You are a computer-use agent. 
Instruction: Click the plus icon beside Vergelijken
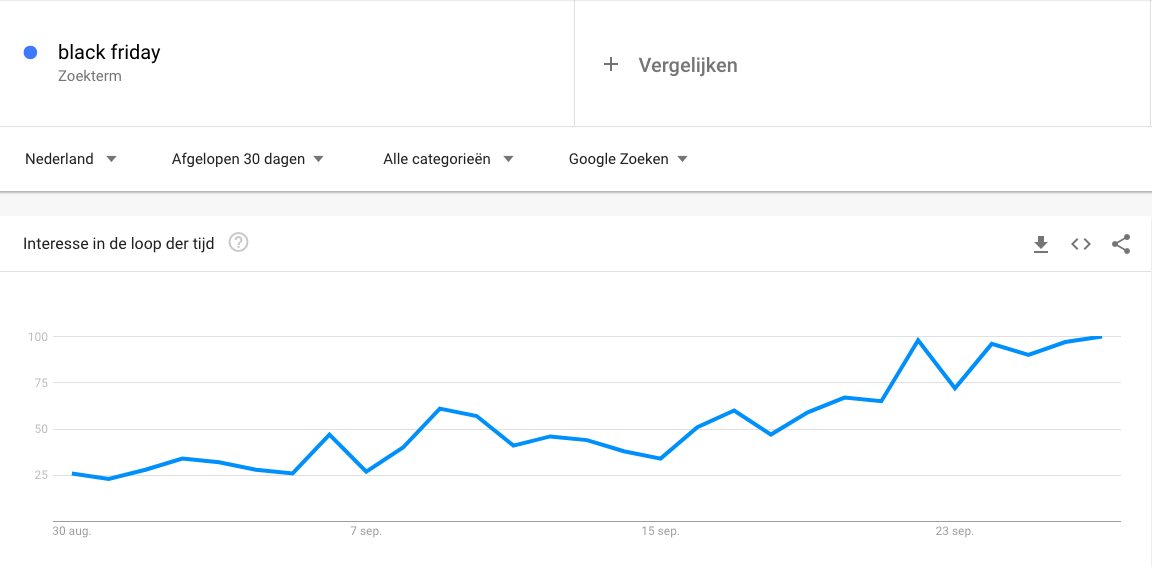point(611,65)
